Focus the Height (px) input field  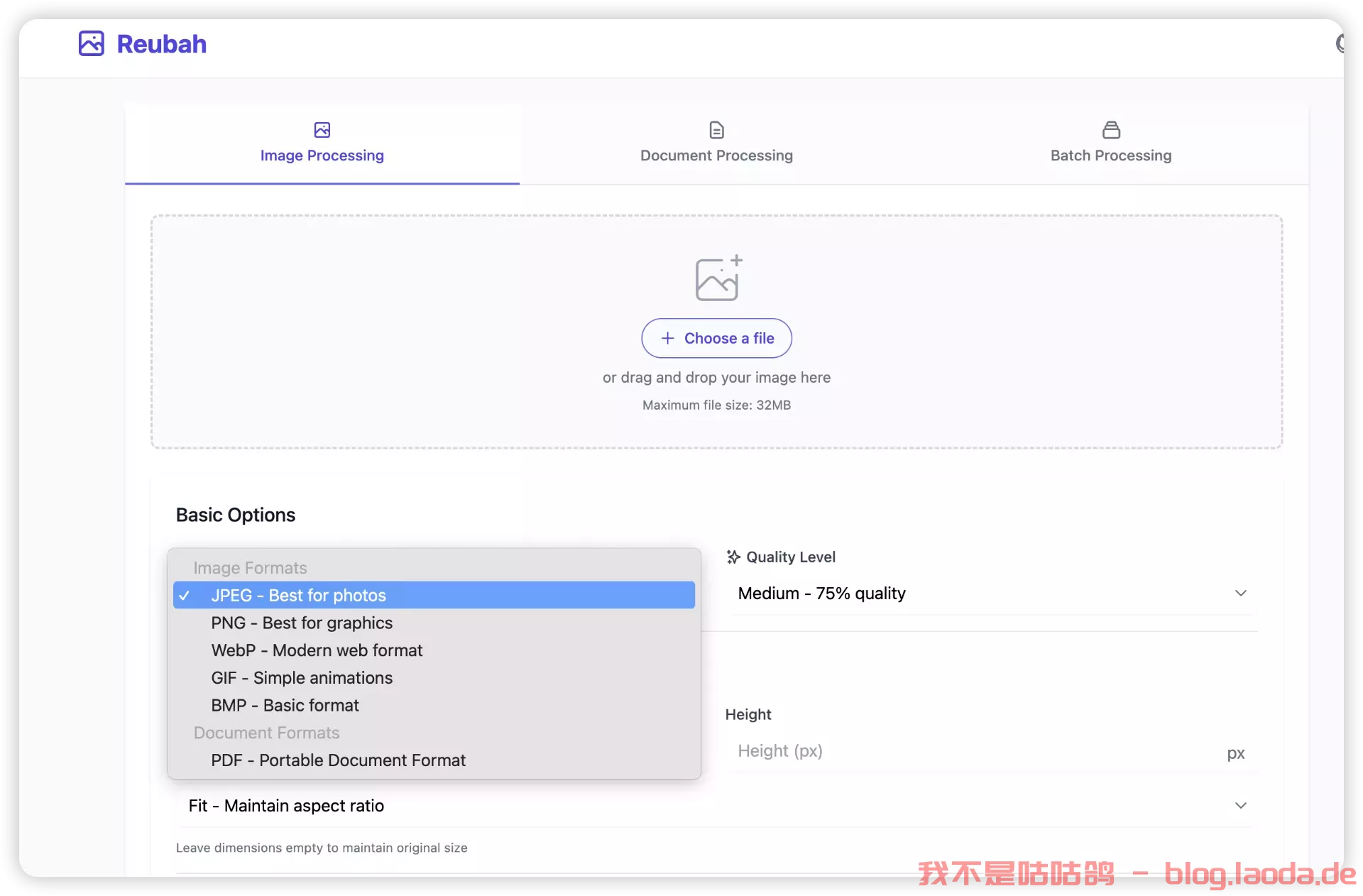click(973, 751)
